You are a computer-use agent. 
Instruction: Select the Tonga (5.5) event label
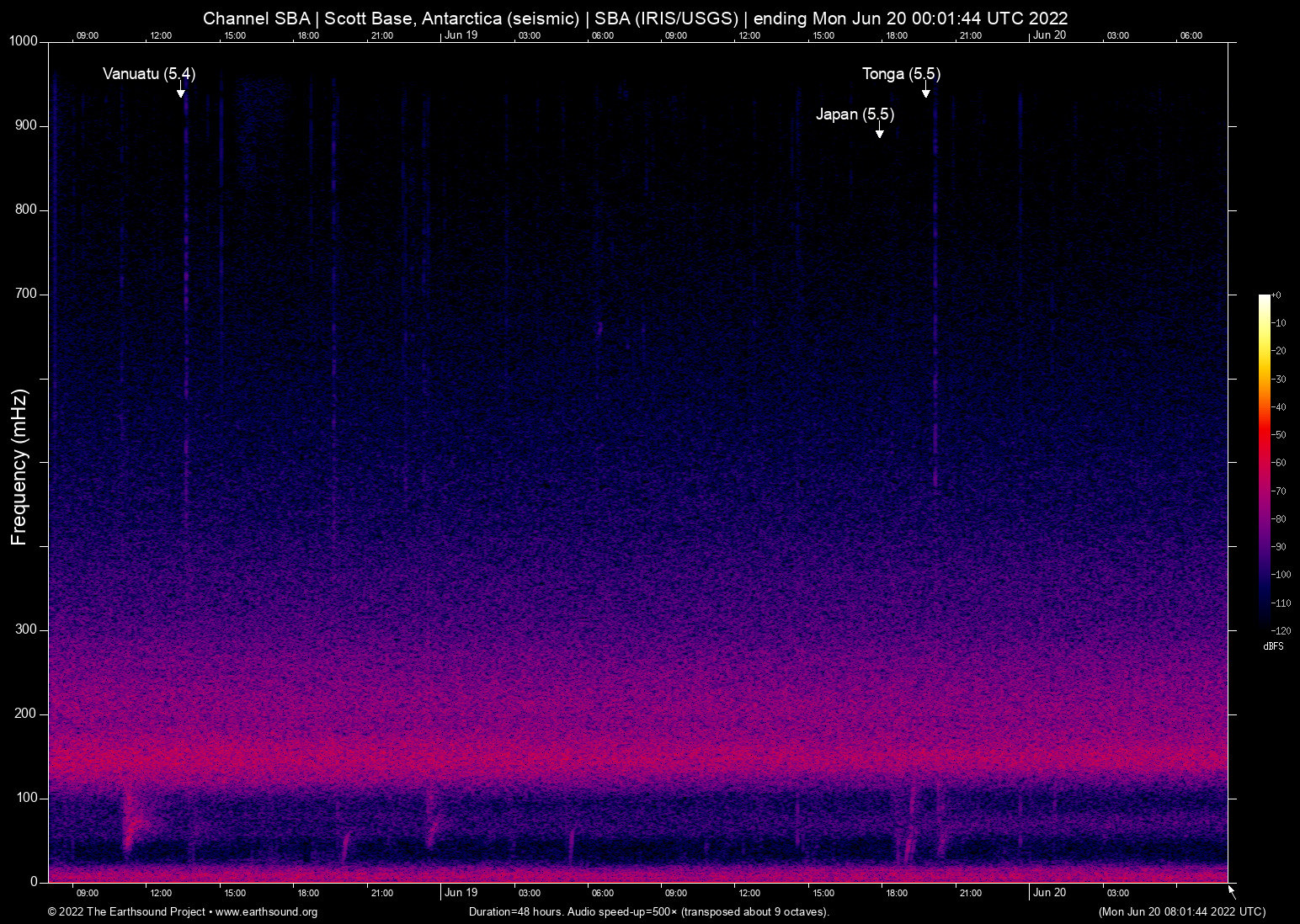pos(901,74)
